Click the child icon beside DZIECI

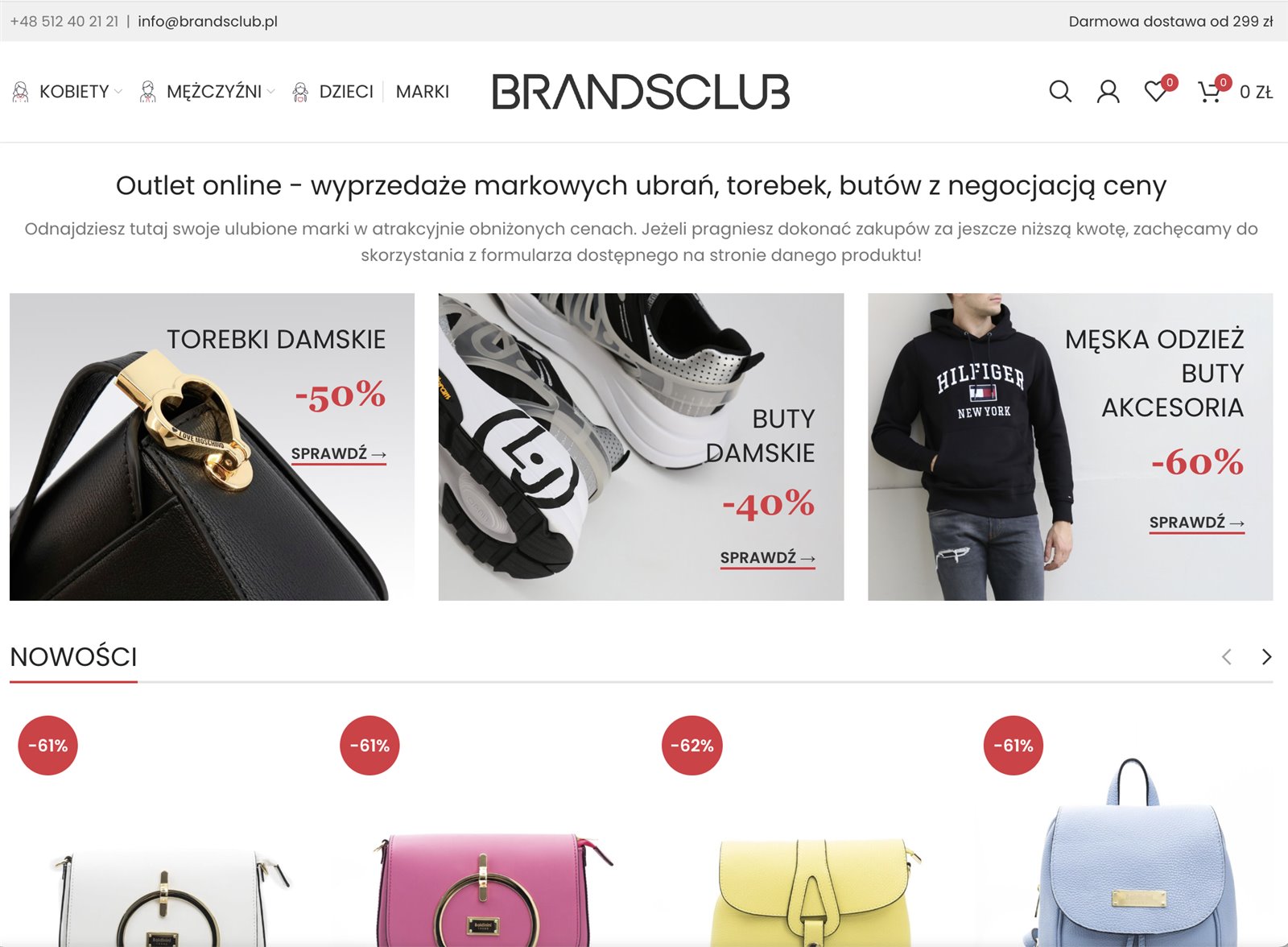click(300, 92)
